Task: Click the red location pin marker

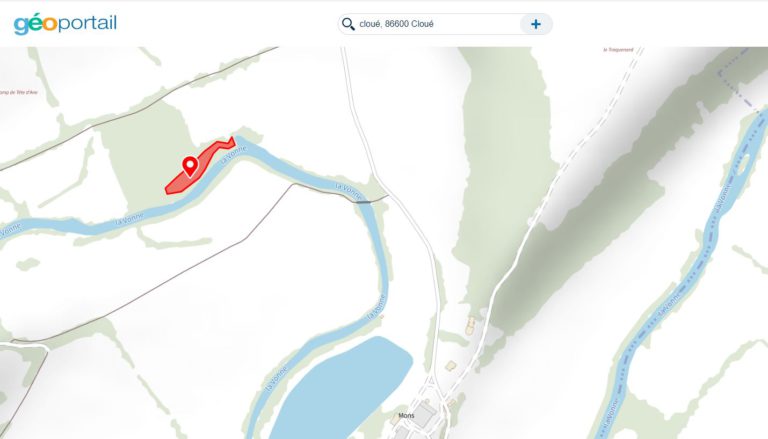Action: pos(190,166)
